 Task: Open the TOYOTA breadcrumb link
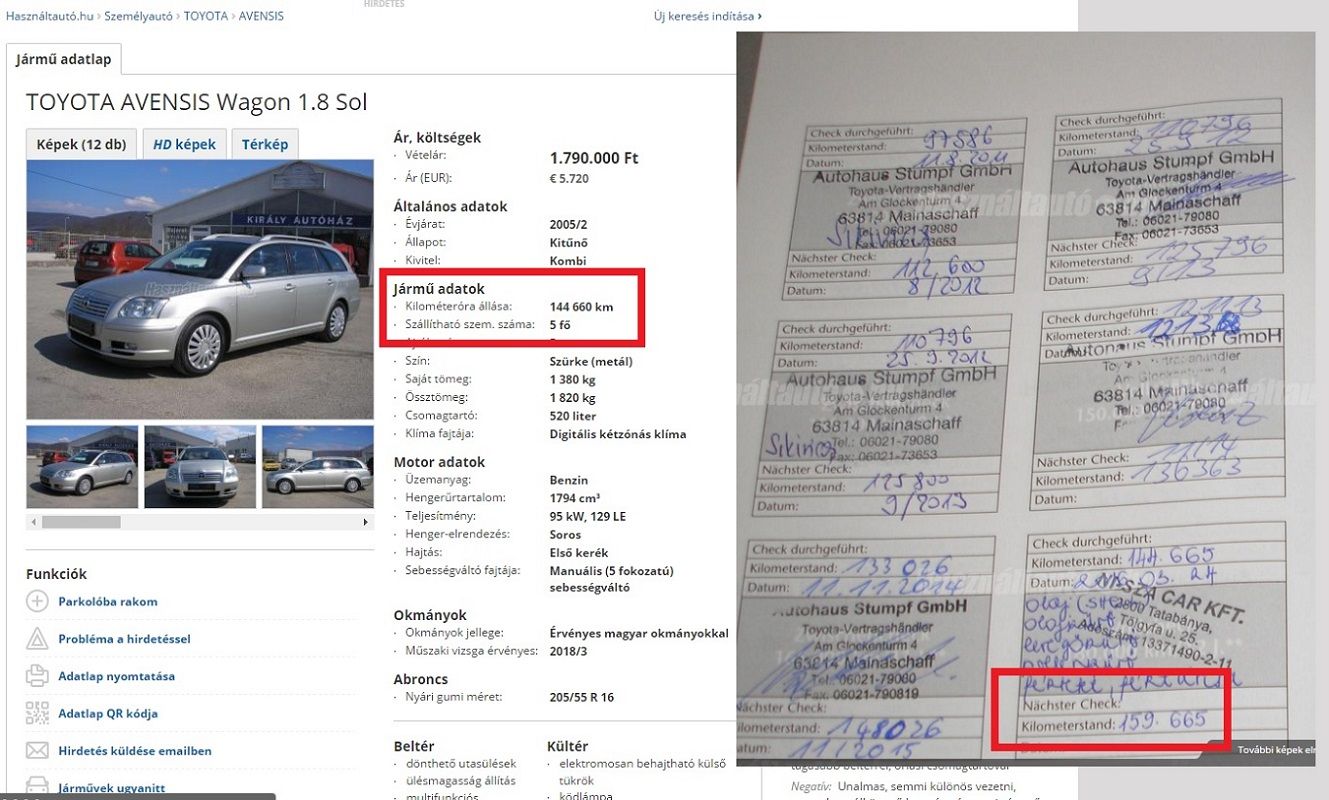point(206,16)
